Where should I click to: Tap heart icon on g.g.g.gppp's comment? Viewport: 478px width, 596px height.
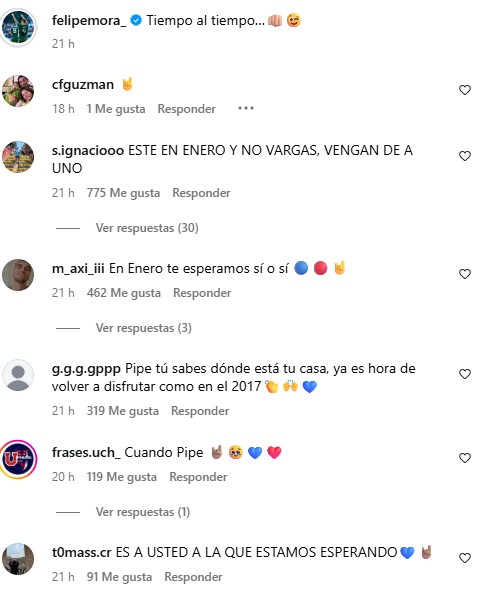(465, 374)
